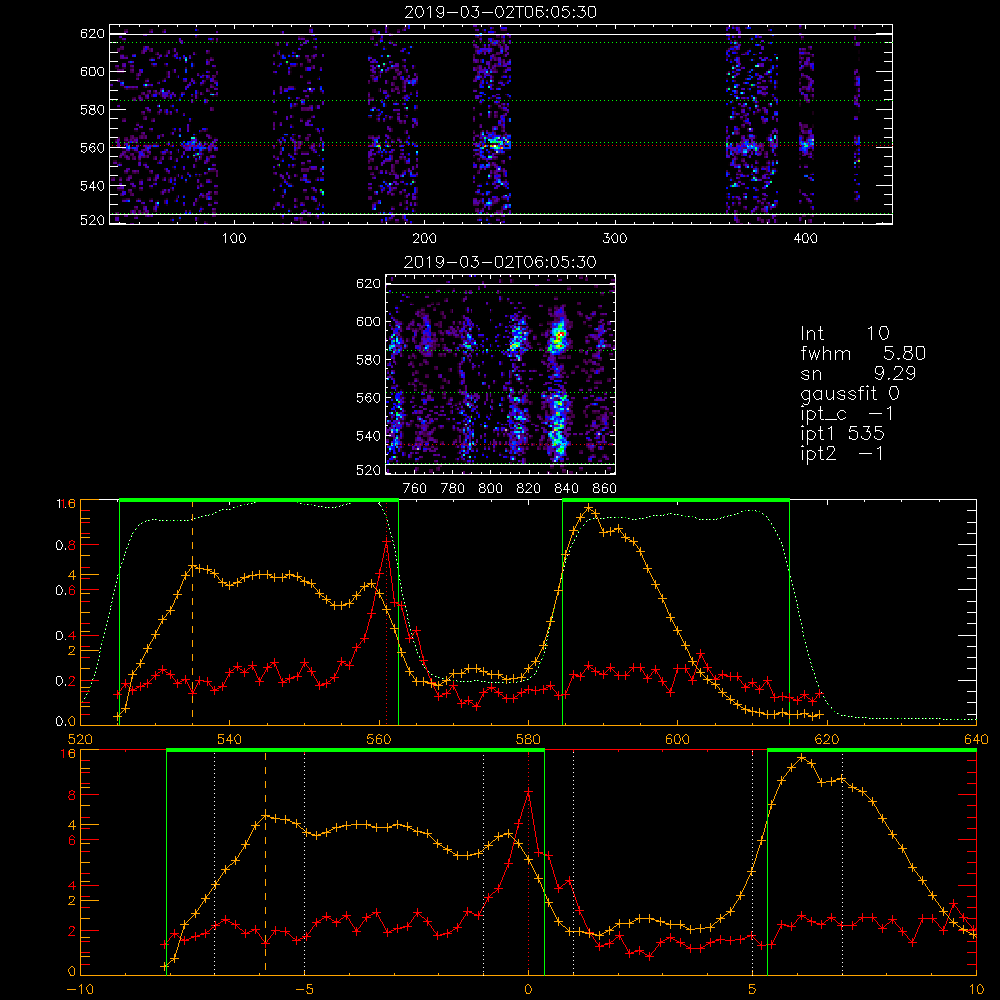Select the 'Int 10' readout
The height and width of the screenshot is (1000, 1000).
click(844, 333)
